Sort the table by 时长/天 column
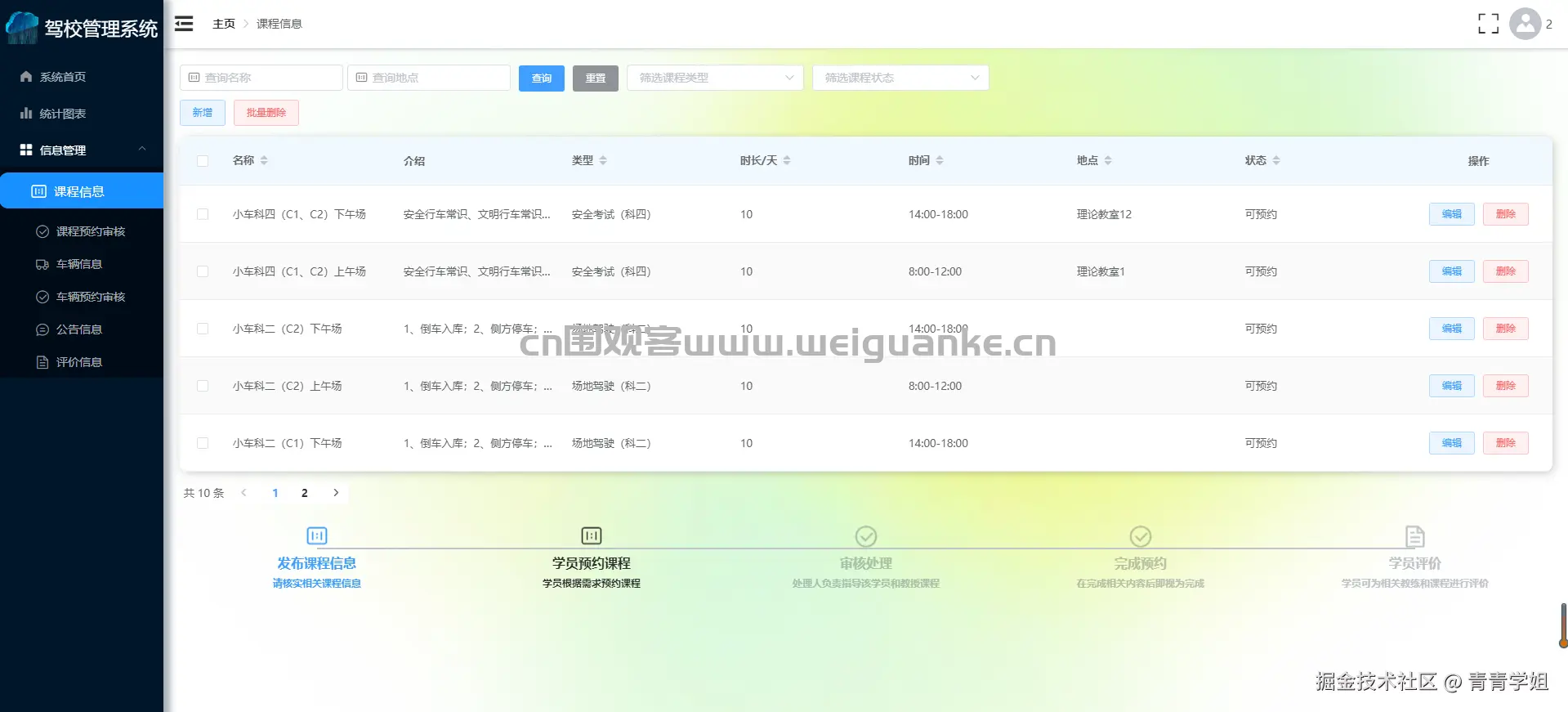1568x712 pixels. pyautogui.click(x=787, y=160)
